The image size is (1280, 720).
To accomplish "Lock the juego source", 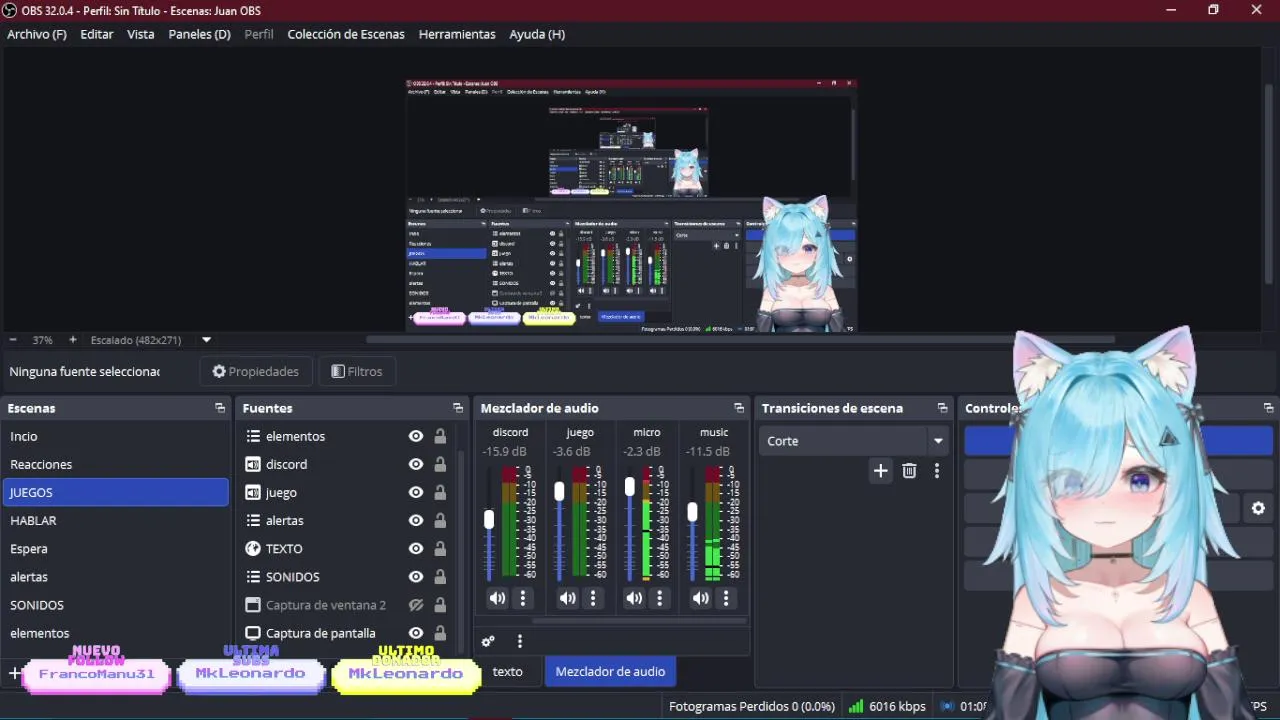I will pyautogui.click(x=440, y=492).
